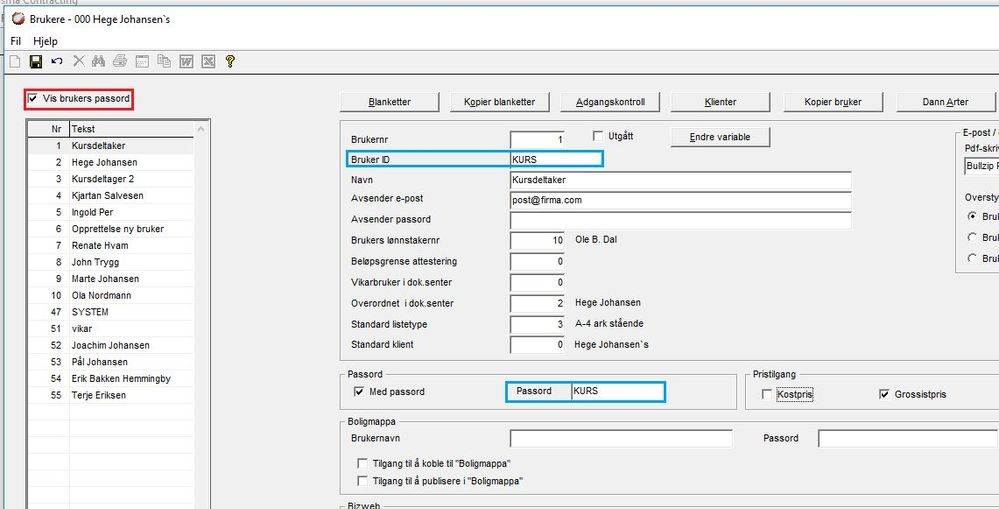
Task: Open the Hjelp menu
Action: tap(45, 41)
